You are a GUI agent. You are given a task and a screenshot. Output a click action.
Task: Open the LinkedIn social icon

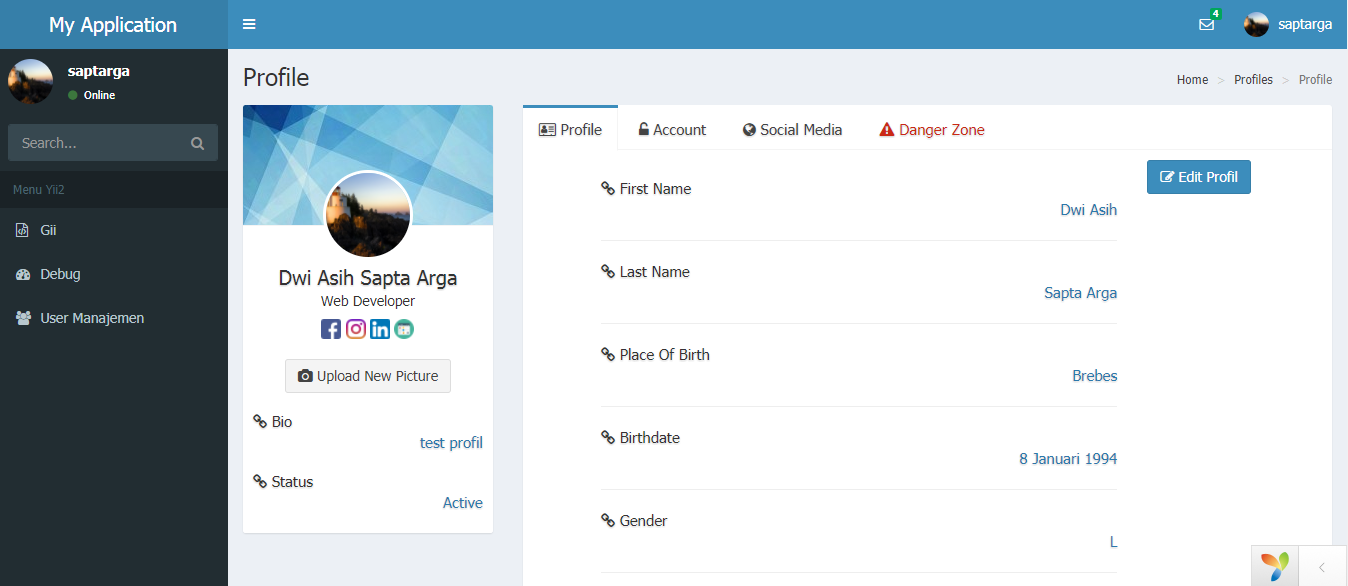[380, 329]
